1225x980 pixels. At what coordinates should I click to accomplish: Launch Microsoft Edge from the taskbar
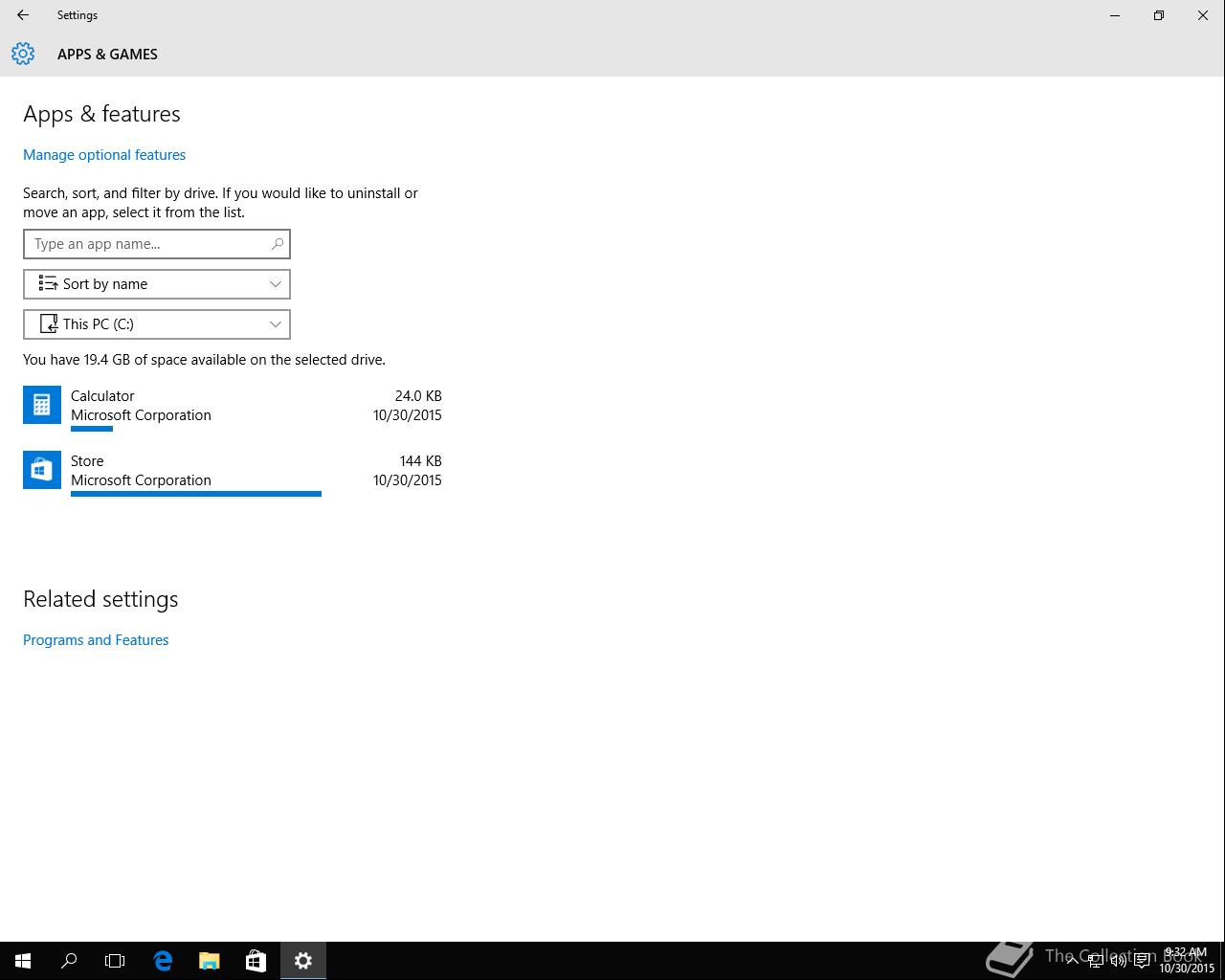point(163,961)
